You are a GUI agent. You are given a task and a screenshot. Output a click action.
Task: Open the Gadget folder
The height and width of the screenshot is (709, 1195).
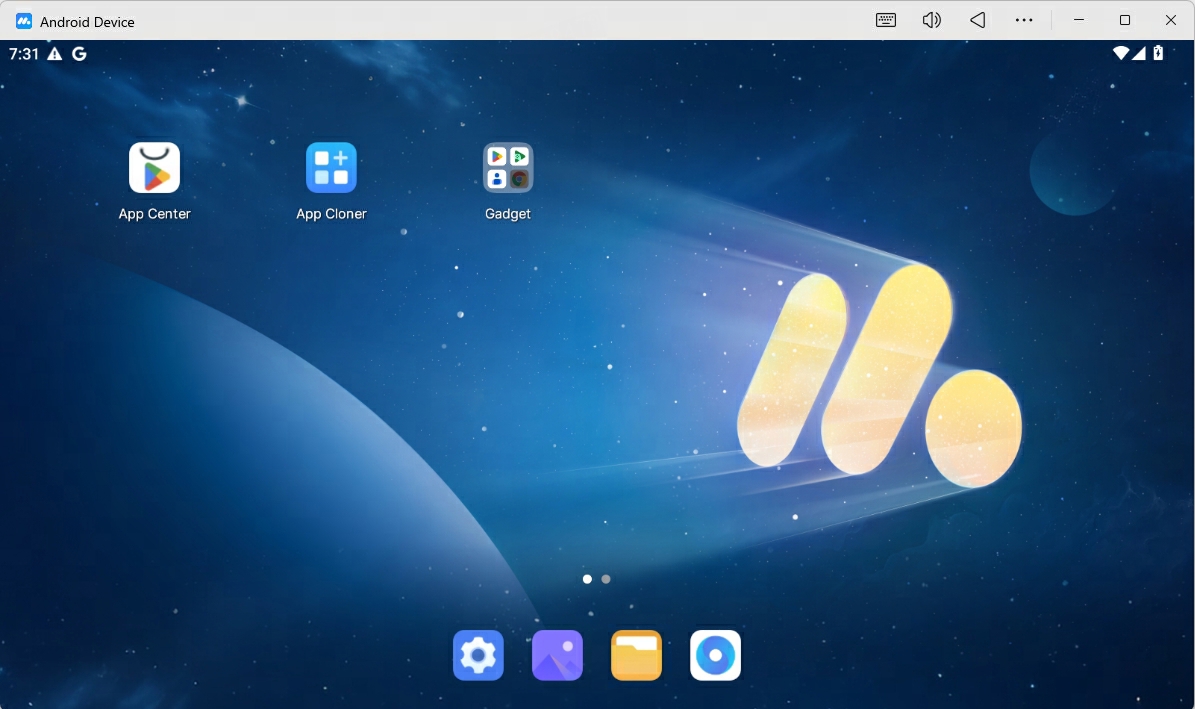click(x=508, y=168)
